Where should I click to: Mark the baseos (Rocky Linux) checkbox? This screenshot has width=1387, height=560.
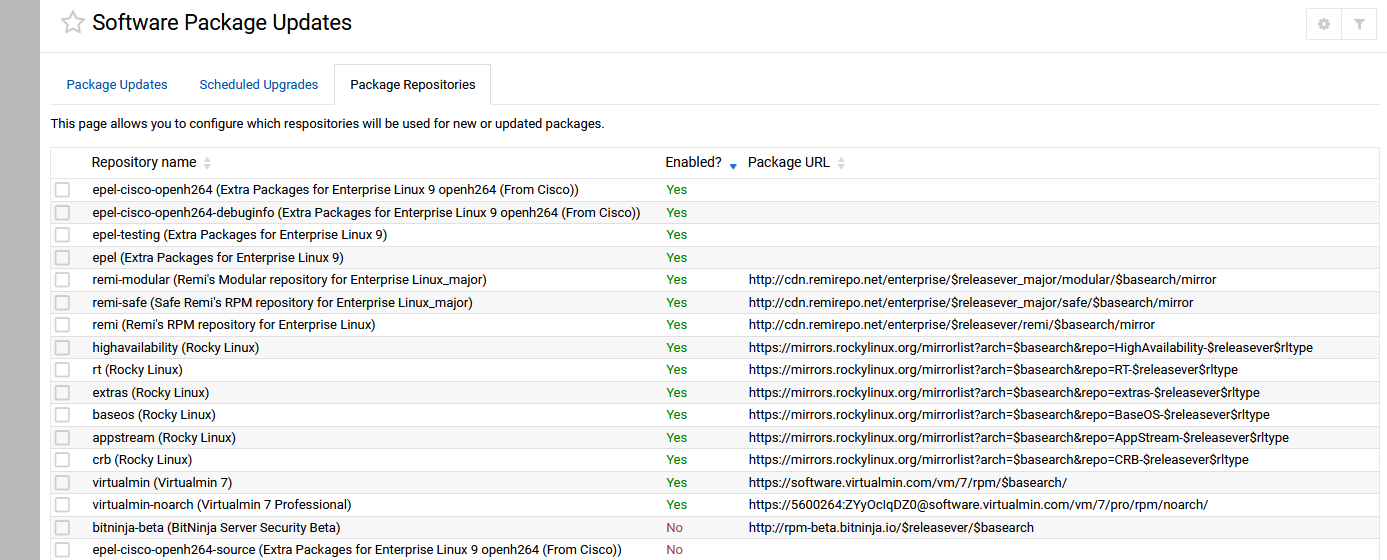pos(63,415)
